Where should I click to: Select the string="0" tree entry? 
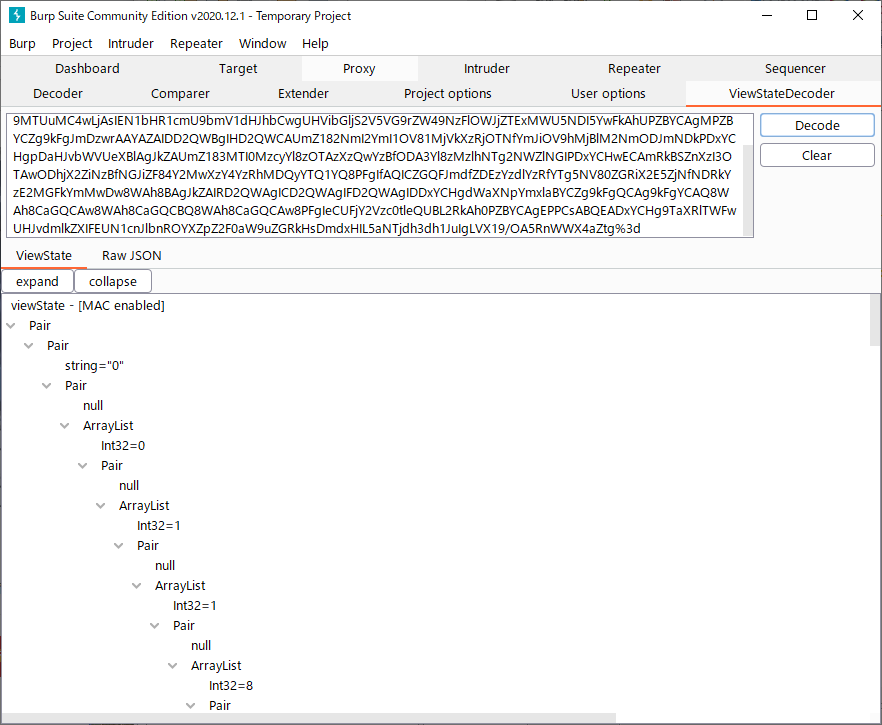(x=94, y=366)
